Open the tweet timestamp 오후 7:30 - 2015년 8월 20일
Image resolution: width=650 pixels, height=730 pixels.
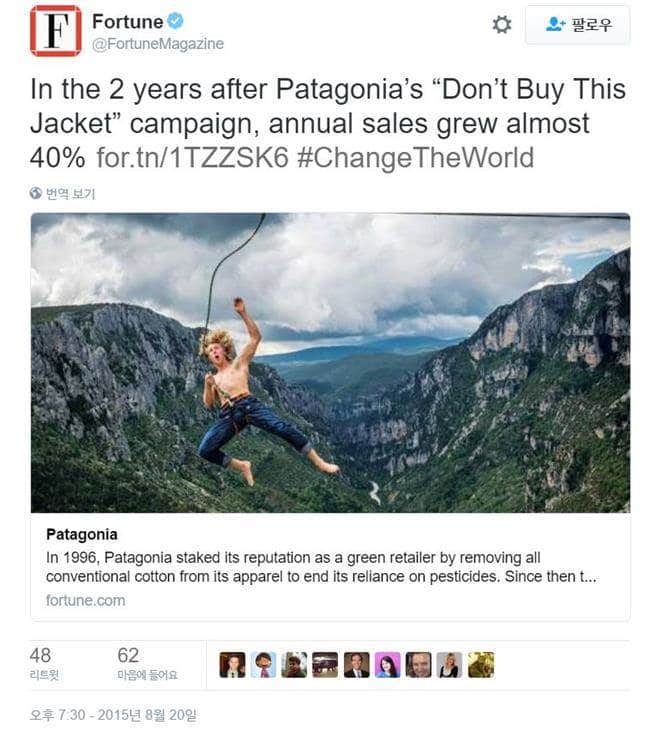coord(113,715)
